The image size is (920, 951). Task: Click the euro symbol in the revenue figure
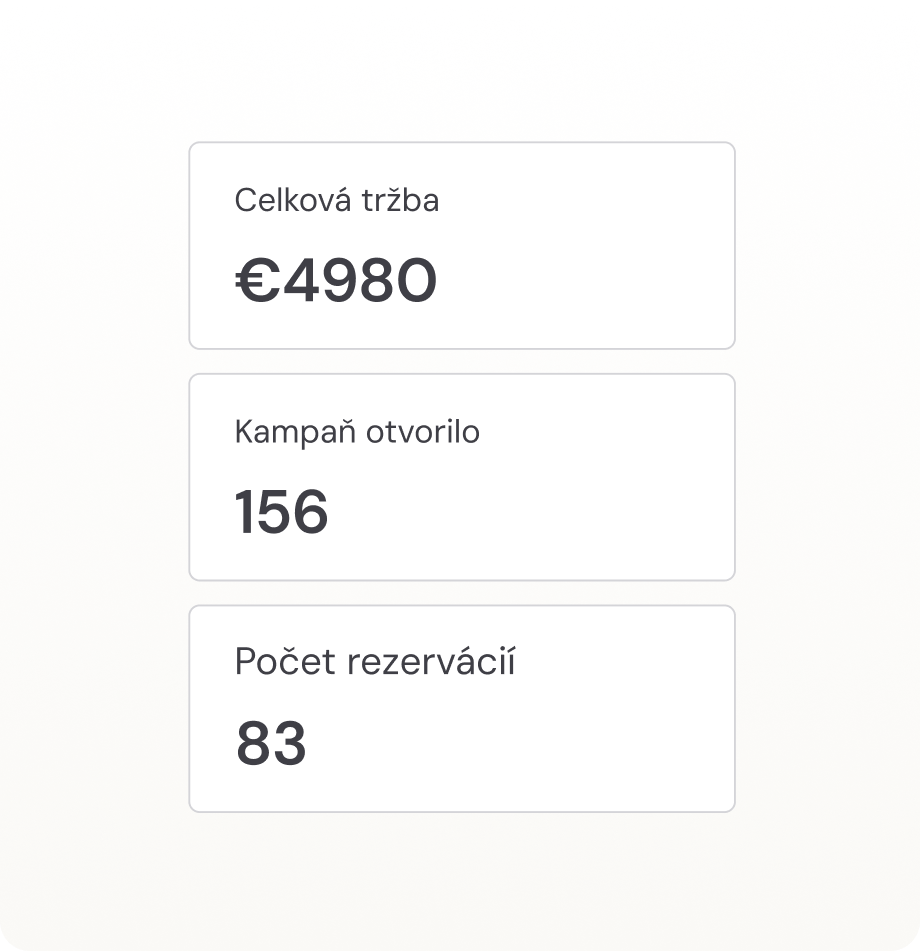[x=257, y=282]
